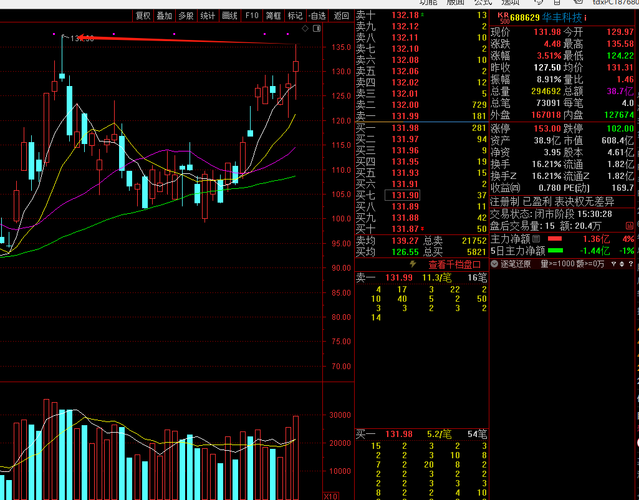Viewport: 639px width, 500px height.
Task: Click 外盘 value 167018
Action: pos(546,115)
